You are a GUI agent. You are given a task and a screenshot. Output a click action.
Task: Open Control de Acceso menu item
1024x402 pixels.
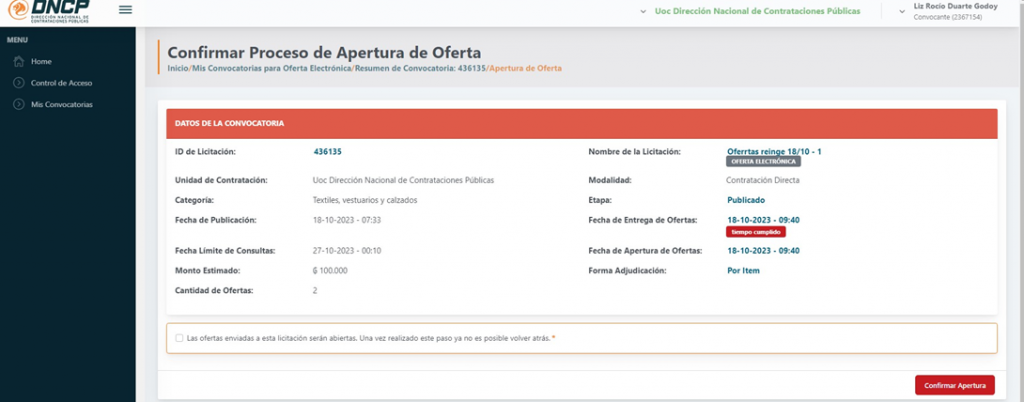[61, 83]
